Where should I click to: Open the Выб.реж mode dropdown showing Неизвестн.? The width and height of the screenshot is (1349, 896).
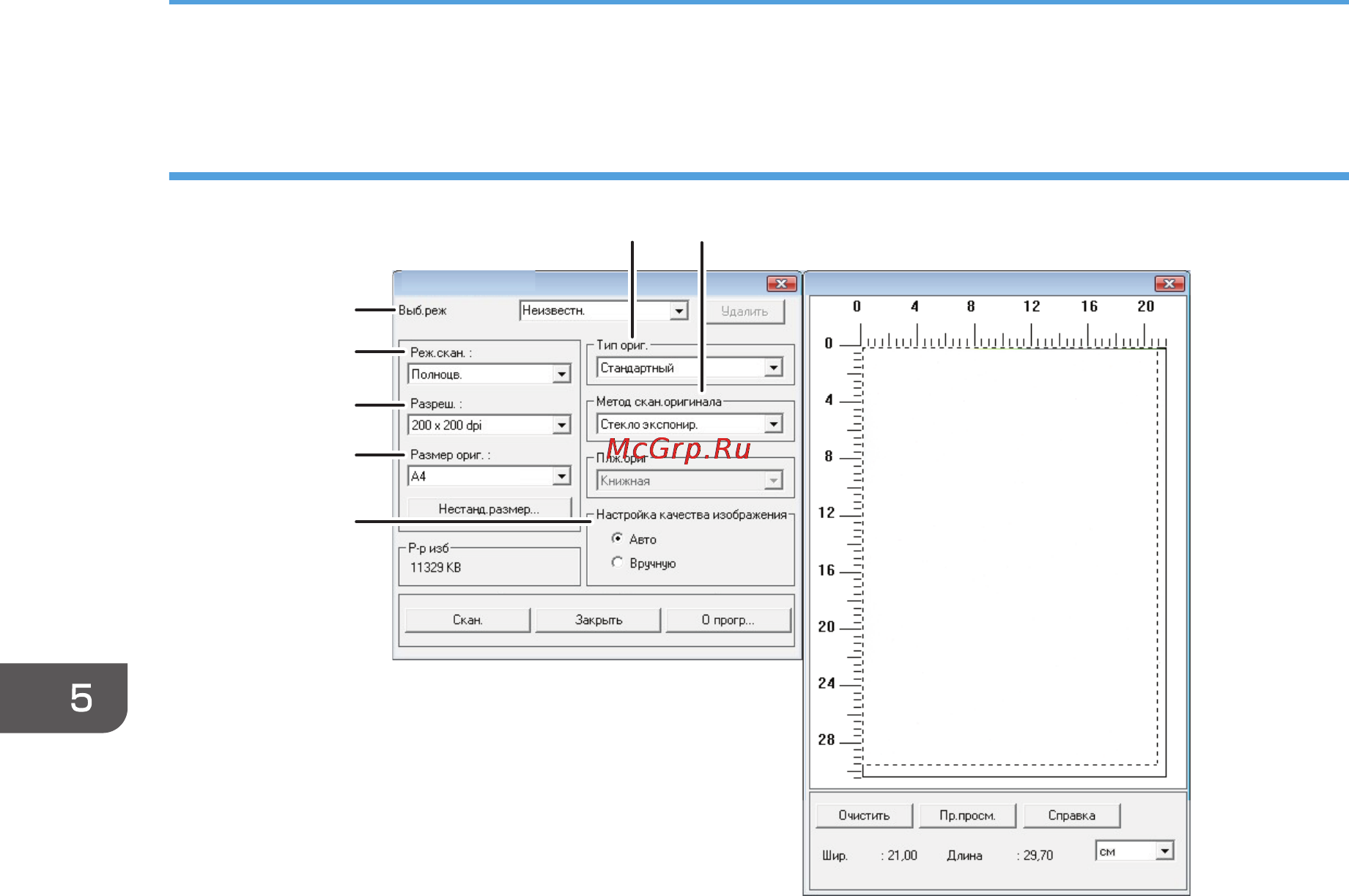click(604, 311)
